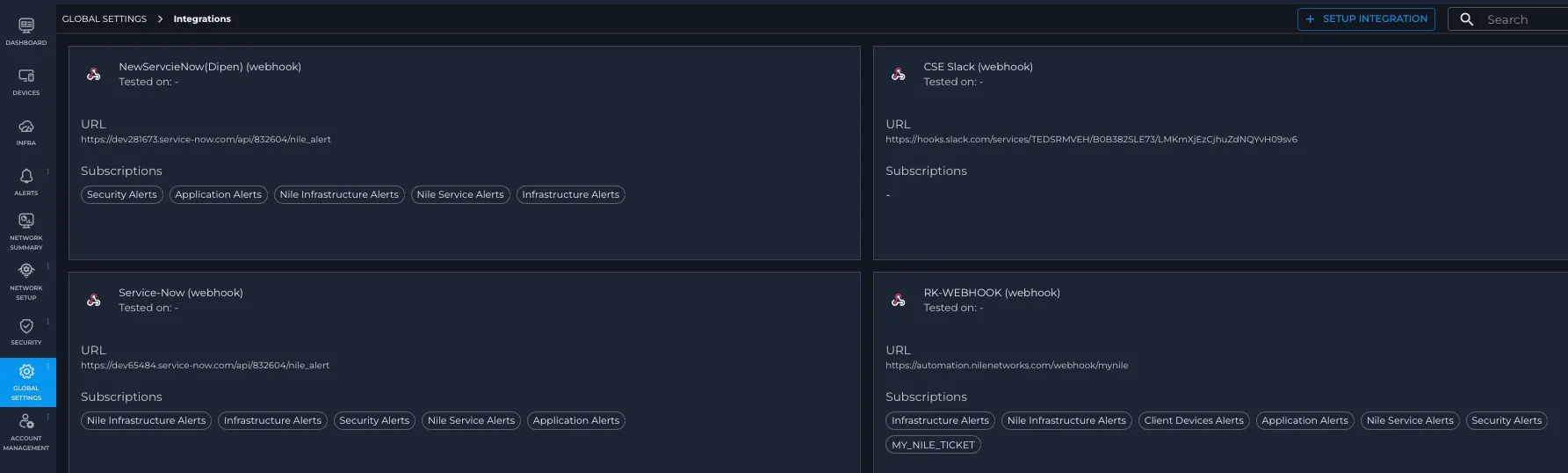The width and height of the screenshot is (1568, 473).
Task: Click Security Alerts tag in Service-Now card
Action: pyautogui.click(x=374, y=420)
